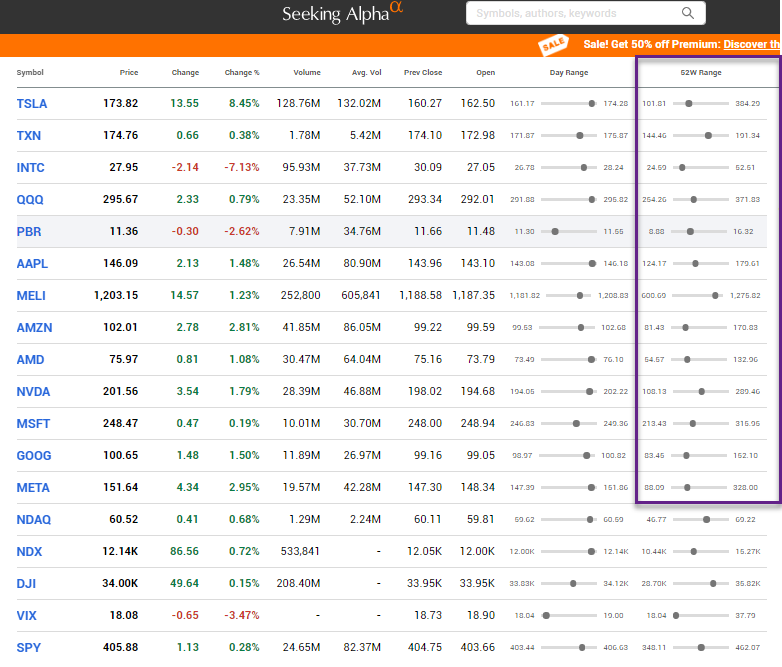The width and height of the screenshot is (782, 667).
Task: Open the AAPL ticker link
Action: point(32,263)
